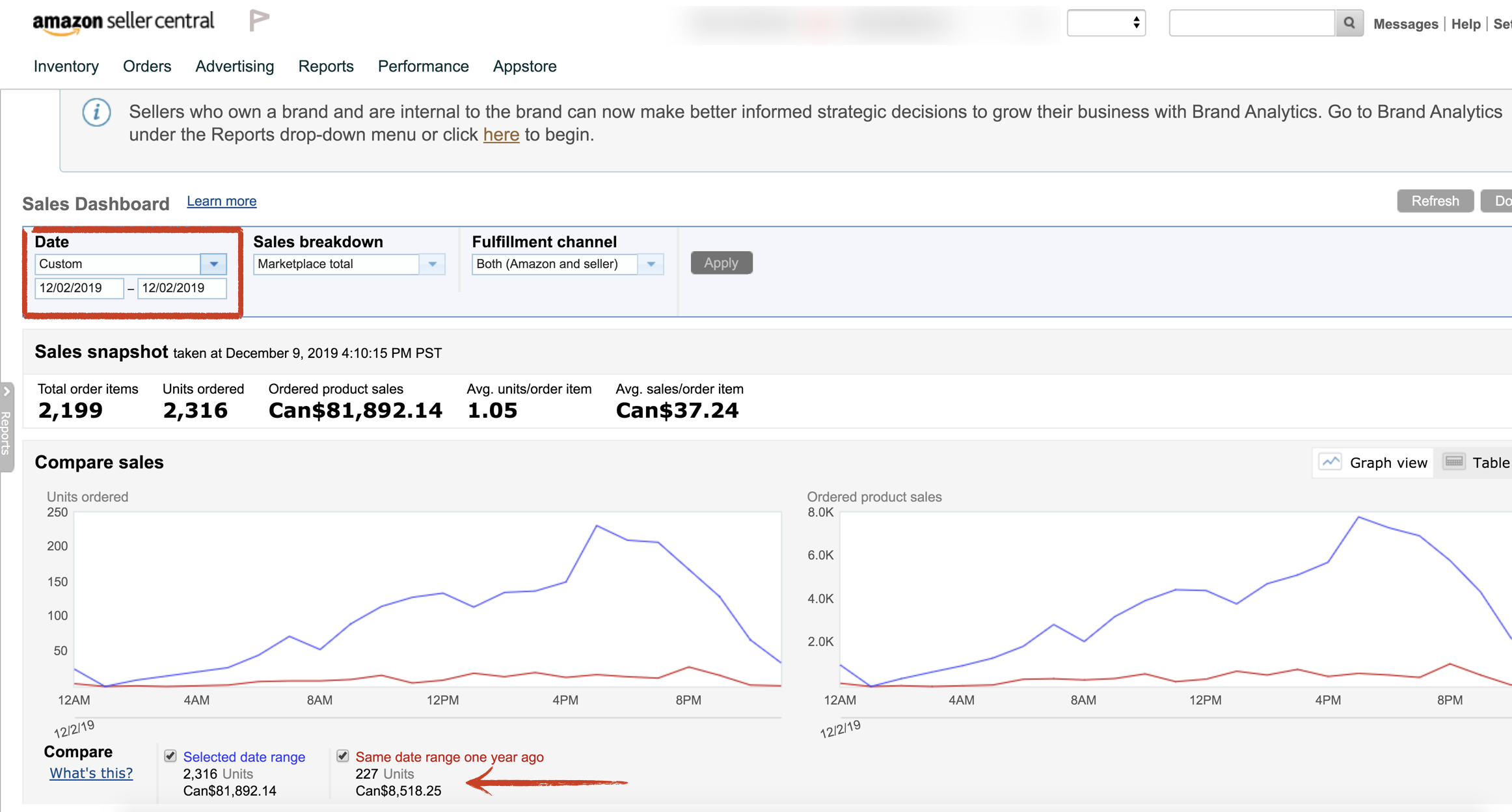Click the Can$37.24 average sales value
Viewport: 1512px width, 812px height.
point(677,411)
